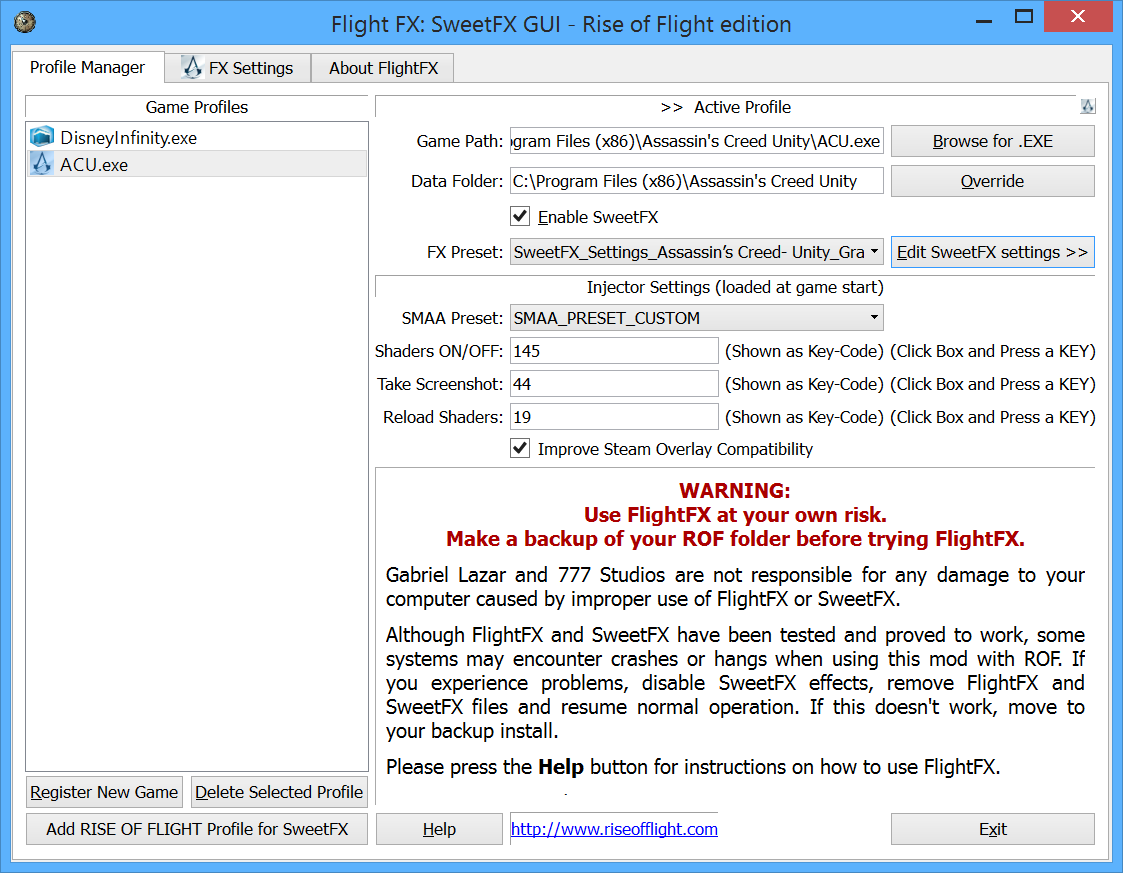Image resolution: width=1123 pixels, height=873 pixels.
Task: Click the Assassin's Creed icon on FX Settings tab
Action: [x=191, y=67]
